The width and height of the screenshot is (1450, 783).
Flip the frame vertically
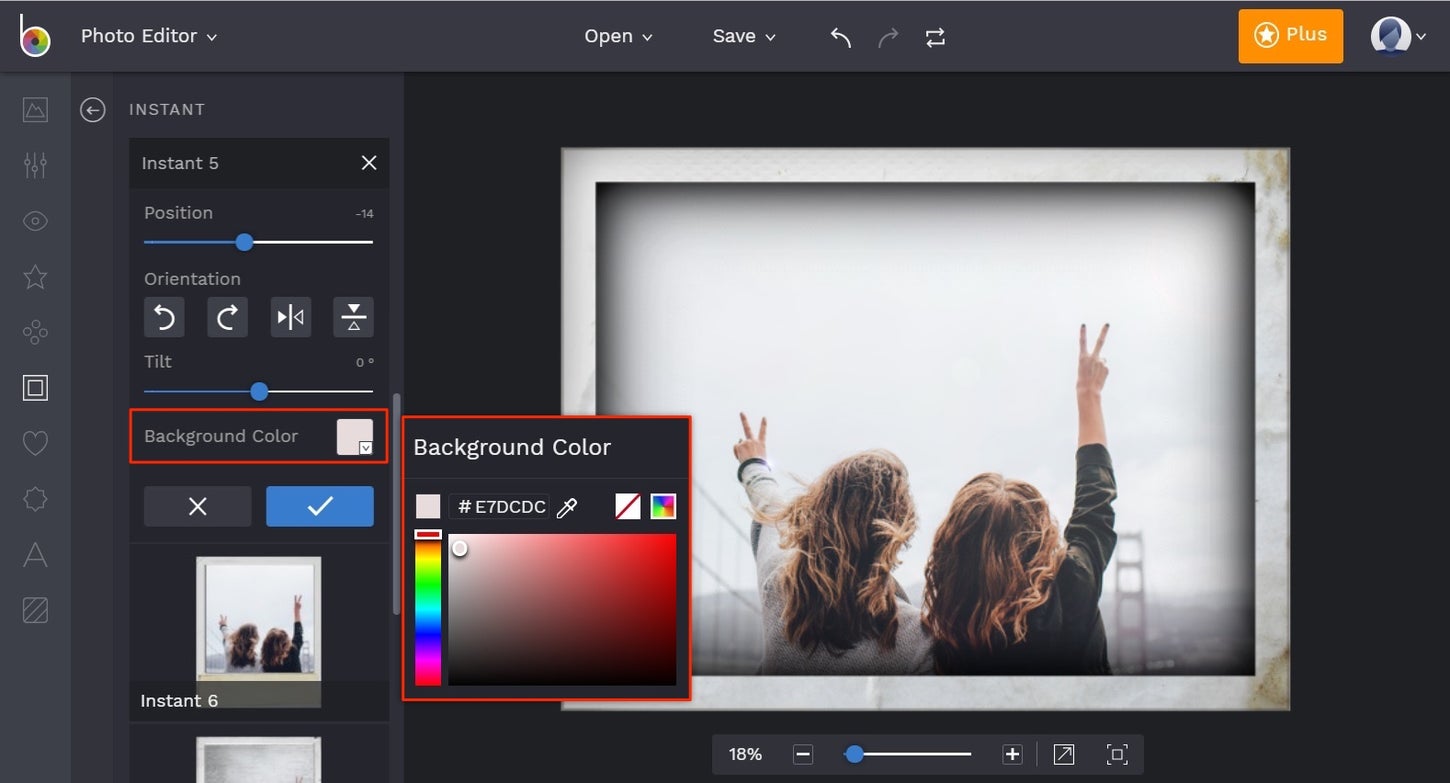coord(353,318)
